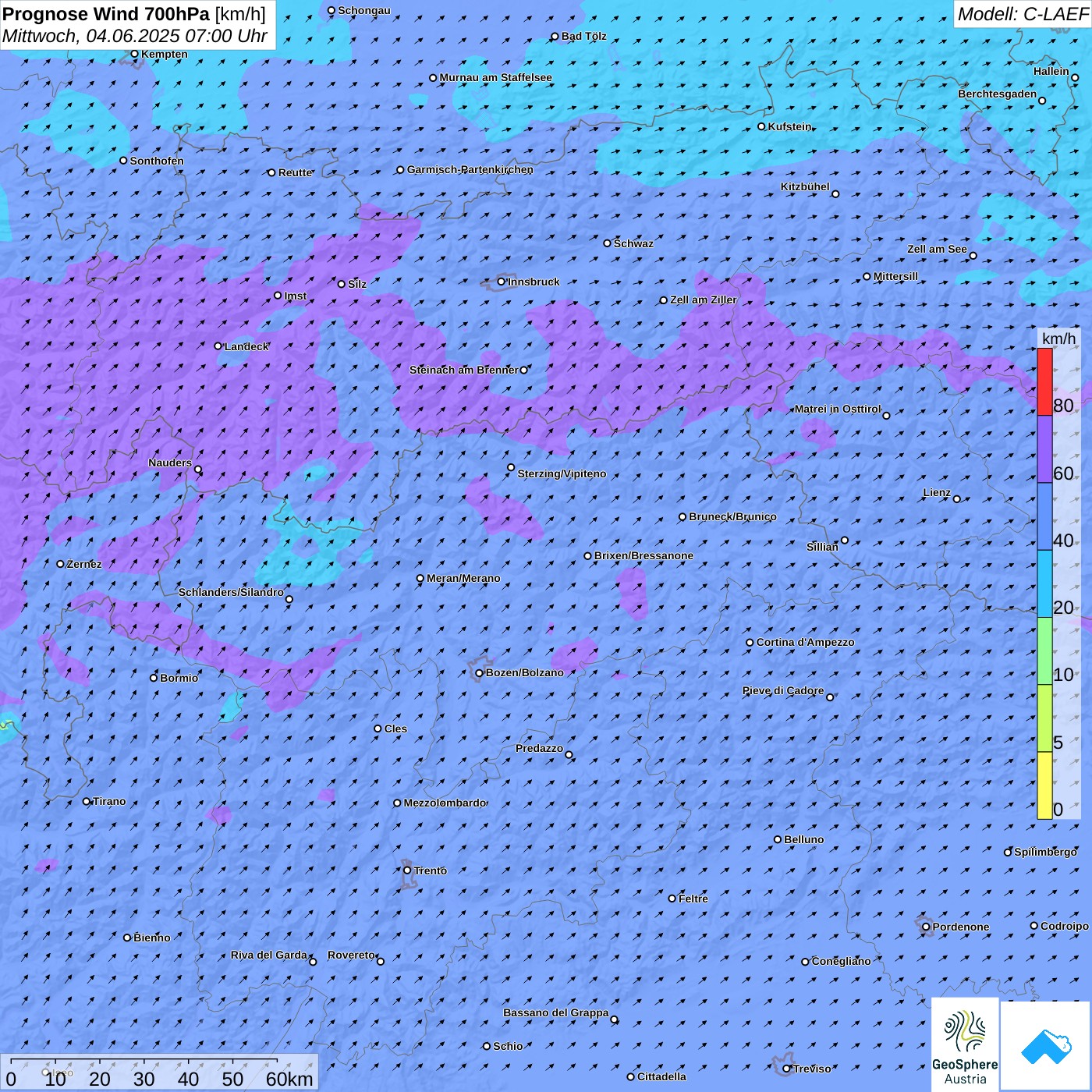Click the 'Zell am Ziller' label
This screenshot has height=1092, width=1092.
tap(704, 300)
